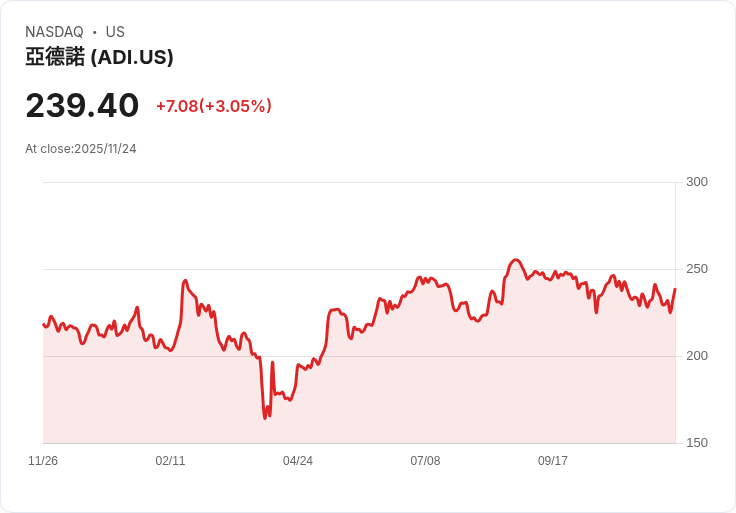Click the 300 y-axis price label

coord(697,182)
